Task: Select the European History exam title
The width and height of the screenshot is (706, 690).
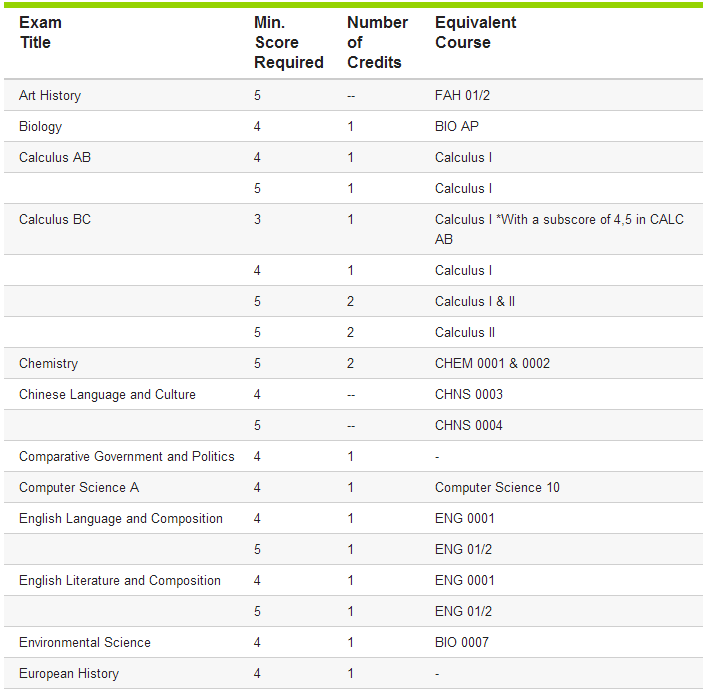Action: coord(69,674)
